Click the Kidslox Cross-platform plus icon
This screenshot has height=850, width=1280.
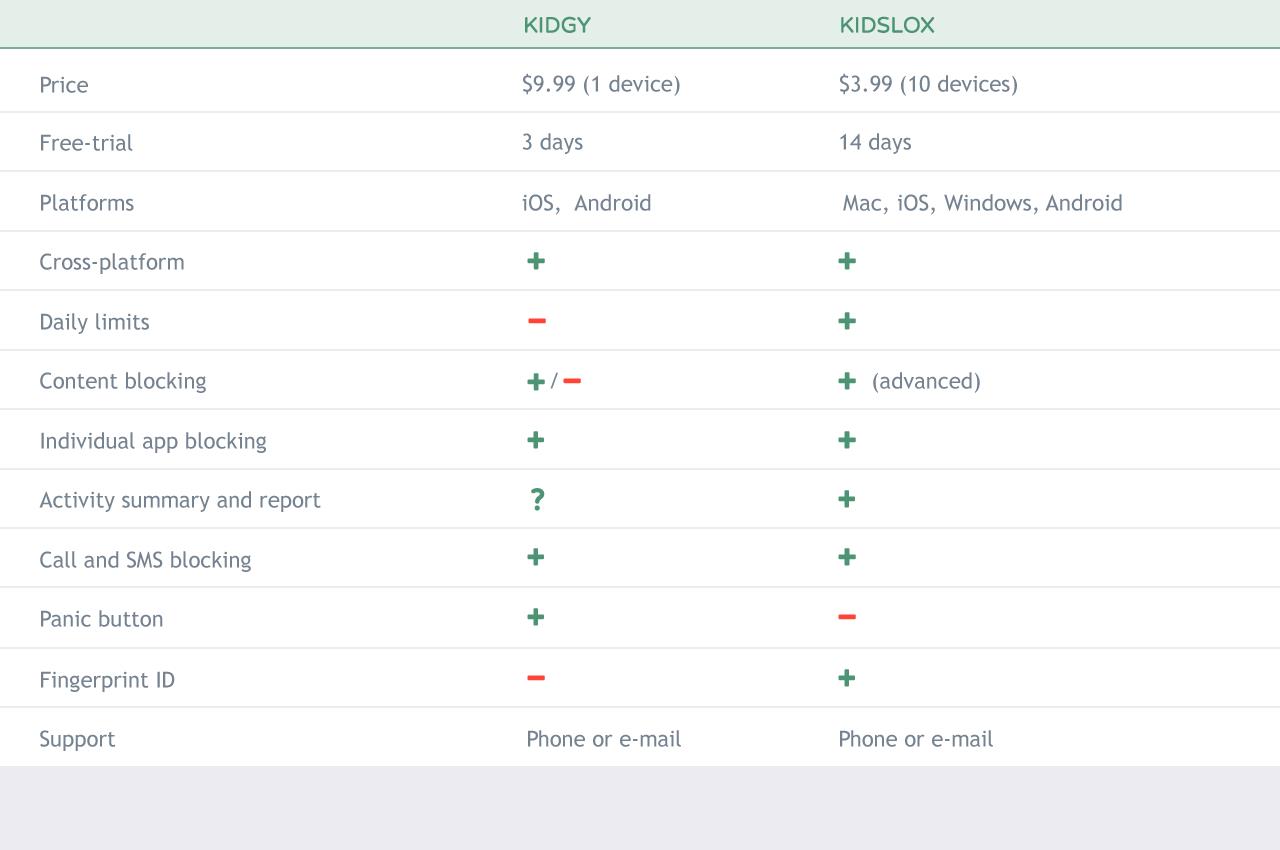click(x=847, y=261)
